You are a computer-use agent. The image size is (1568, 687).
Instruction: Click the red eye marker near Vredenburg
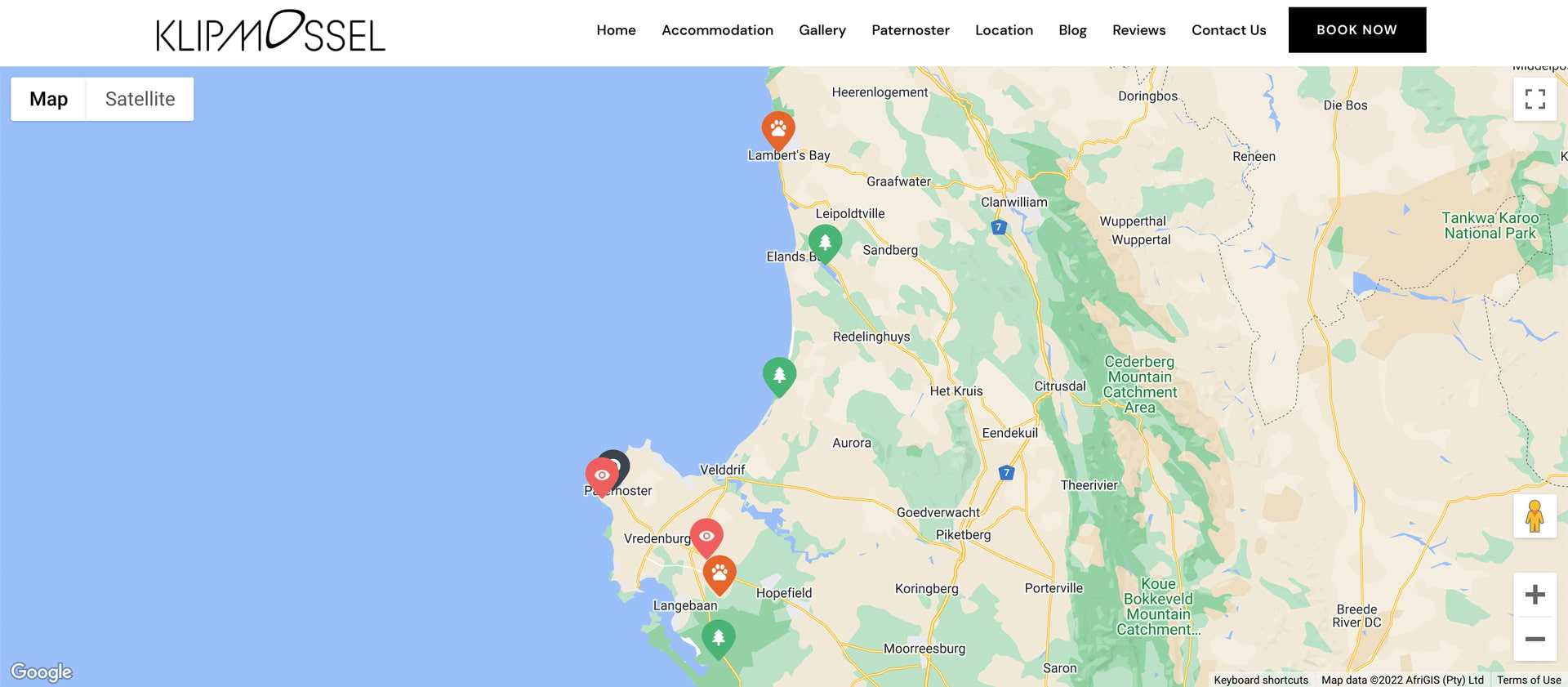point(706,537)
